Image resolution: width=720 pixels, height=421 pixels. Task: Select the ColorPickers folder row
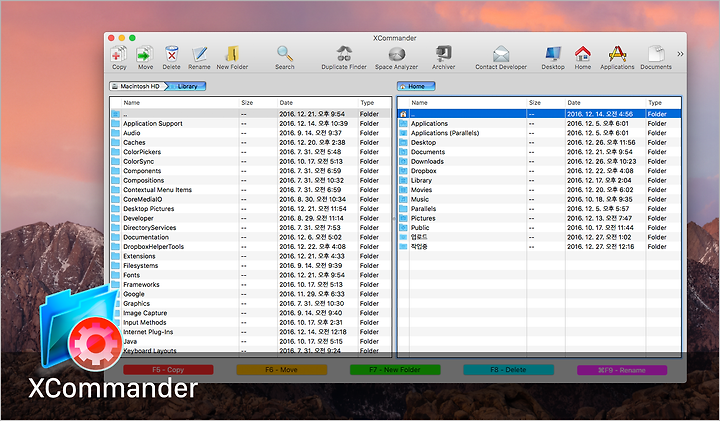[x=251, y=152]
